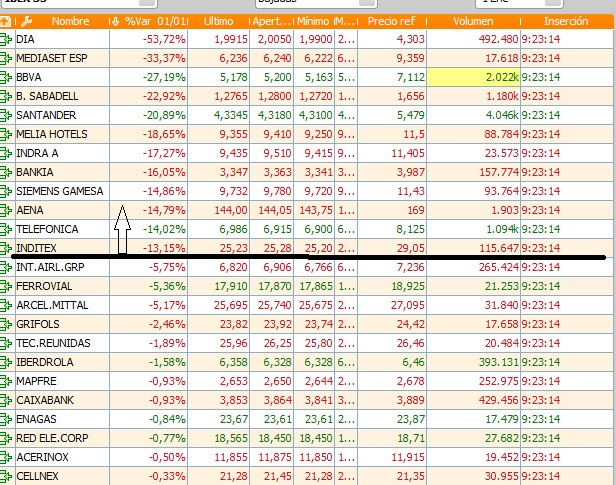Sort by the Ultimo column header
The width and height of the screenshot is (616, 485).
pyautogui.click(x=218, y=21)
